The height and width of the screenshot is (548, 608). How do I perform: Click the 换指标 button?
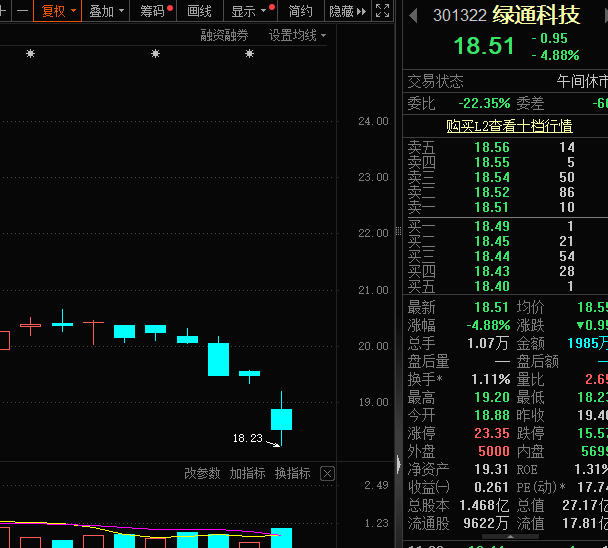coord(292,473)
